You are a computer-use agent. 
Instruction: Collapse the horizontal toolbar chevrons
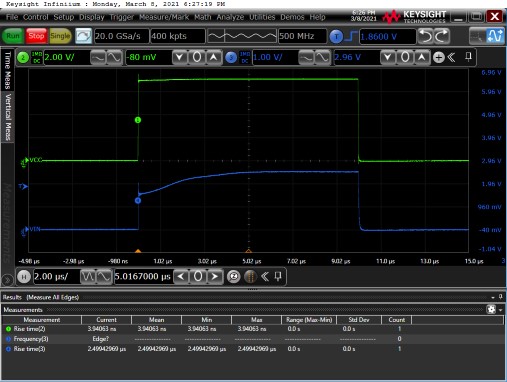click(x=265, y=277)
